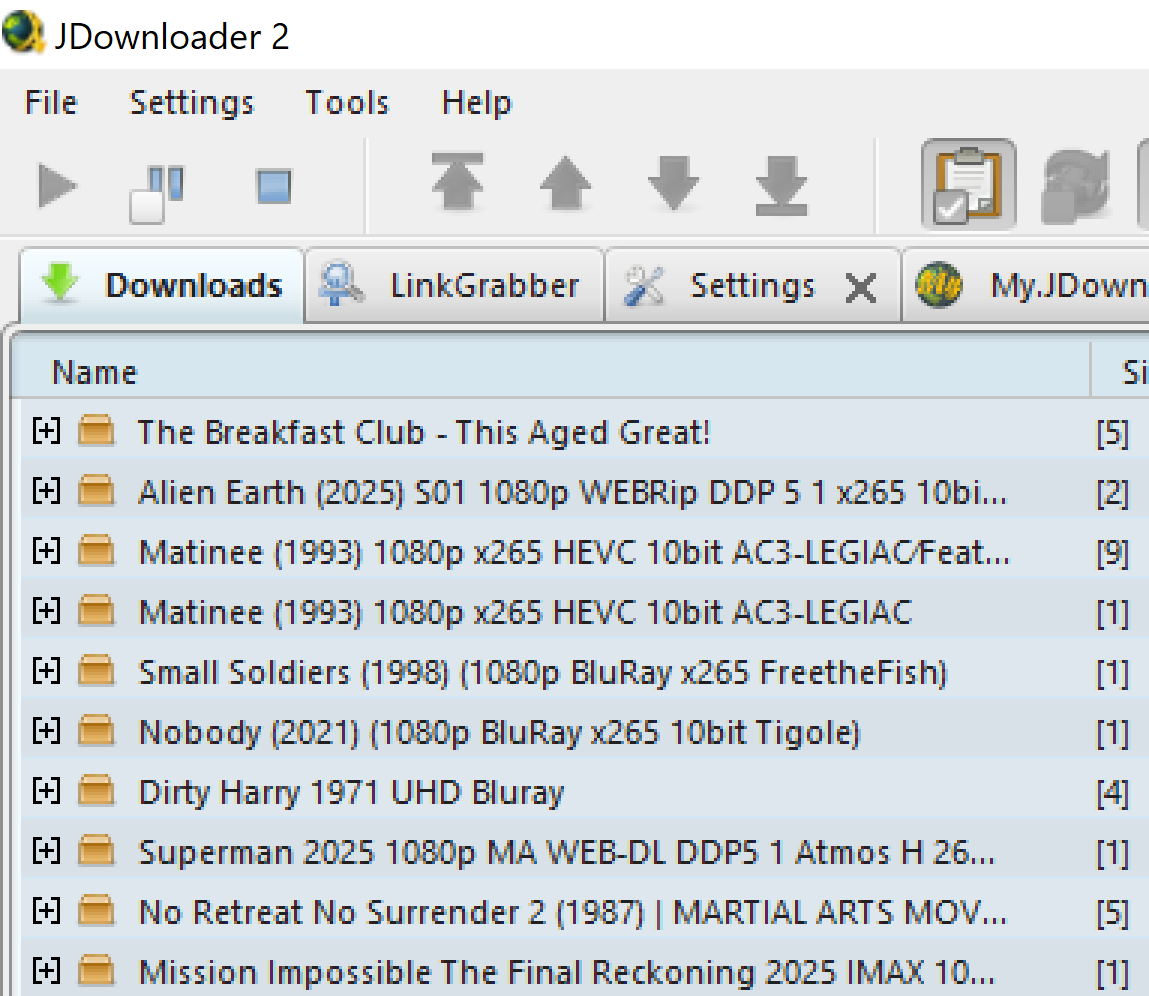The width and height of the screenshot is (1149, 996).
Task: Expand Superman 2025 package
Action: [46, 852]
